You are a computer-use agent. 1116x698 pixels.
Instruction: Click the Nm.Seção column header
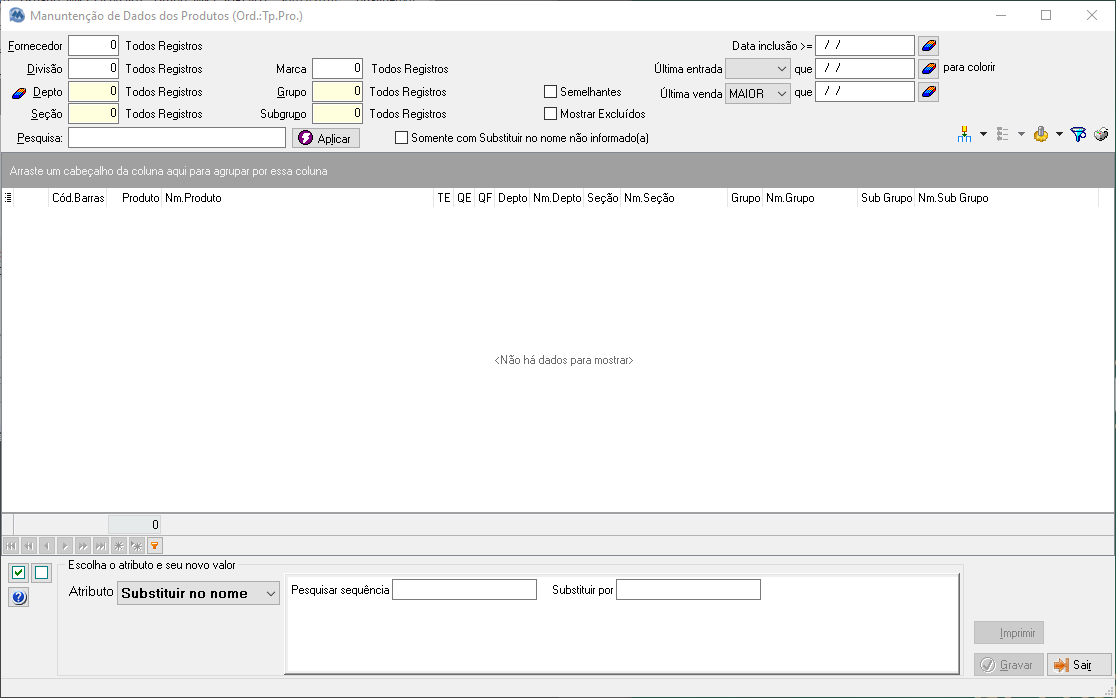(x=674, y=198)
